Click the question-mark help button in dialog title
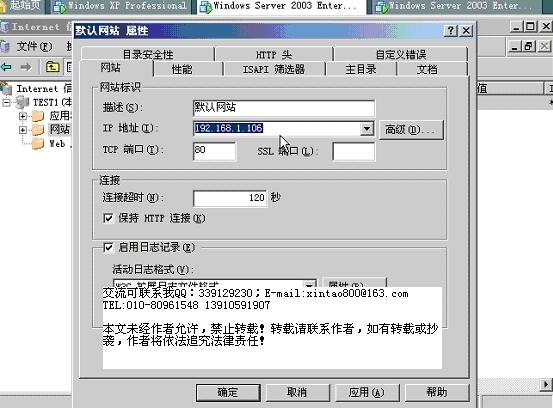 451,31
